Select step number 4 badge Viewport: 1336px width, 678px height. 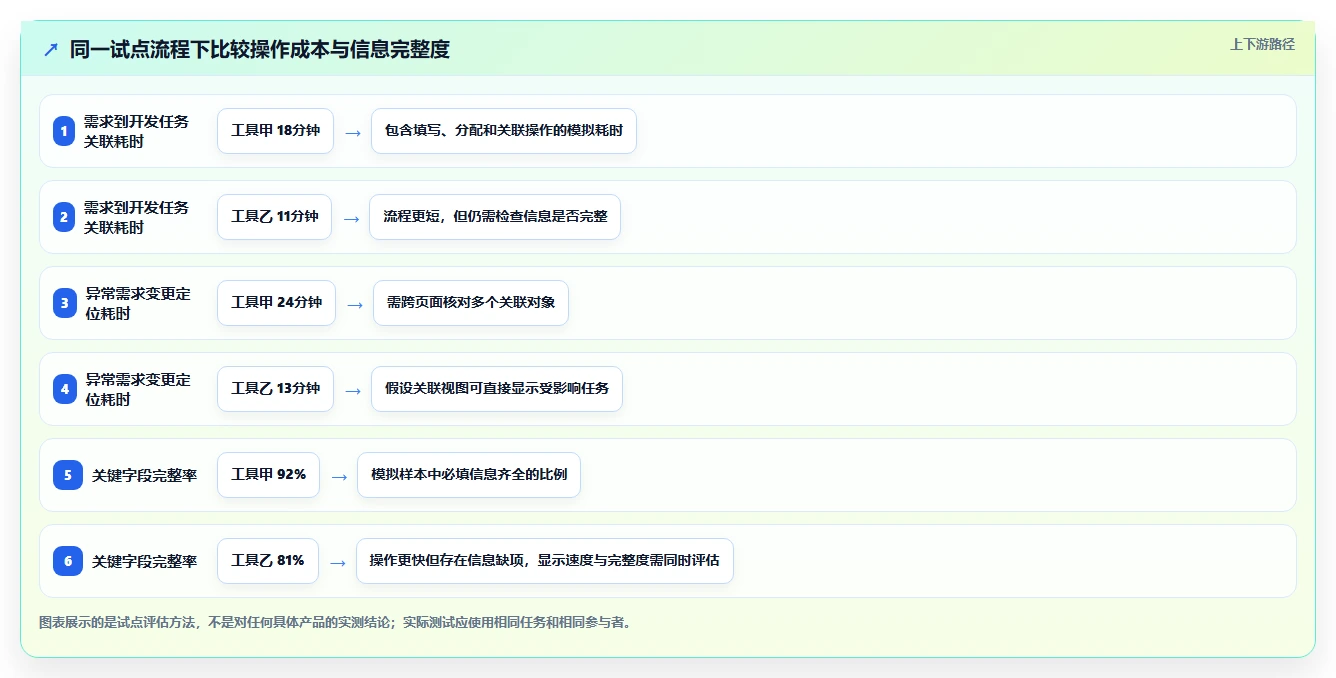pyautogui.click(x=65, y=389)
